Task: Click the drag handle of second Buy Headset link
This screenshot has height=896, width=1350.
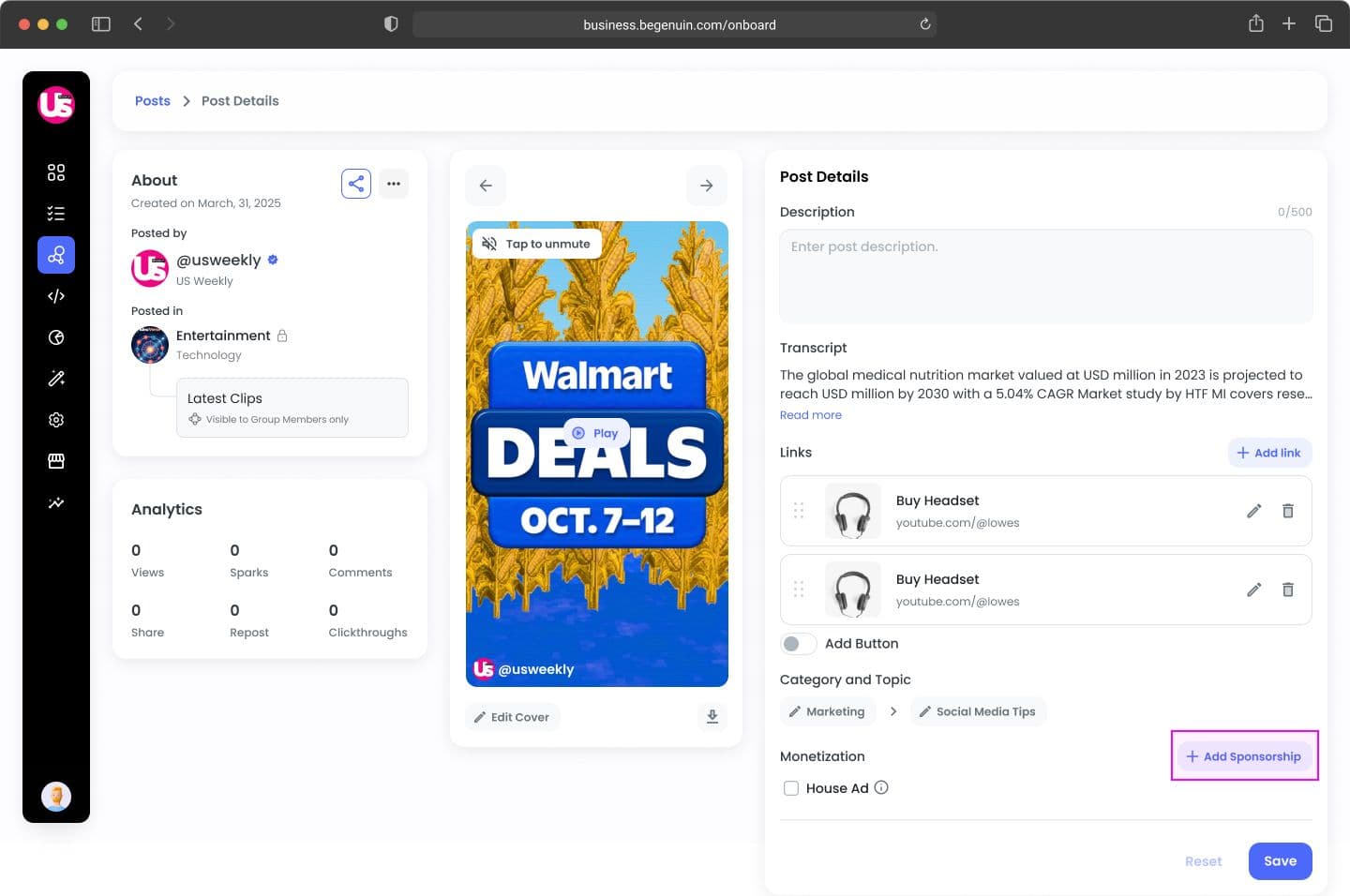Action: (x=799, y=590)
